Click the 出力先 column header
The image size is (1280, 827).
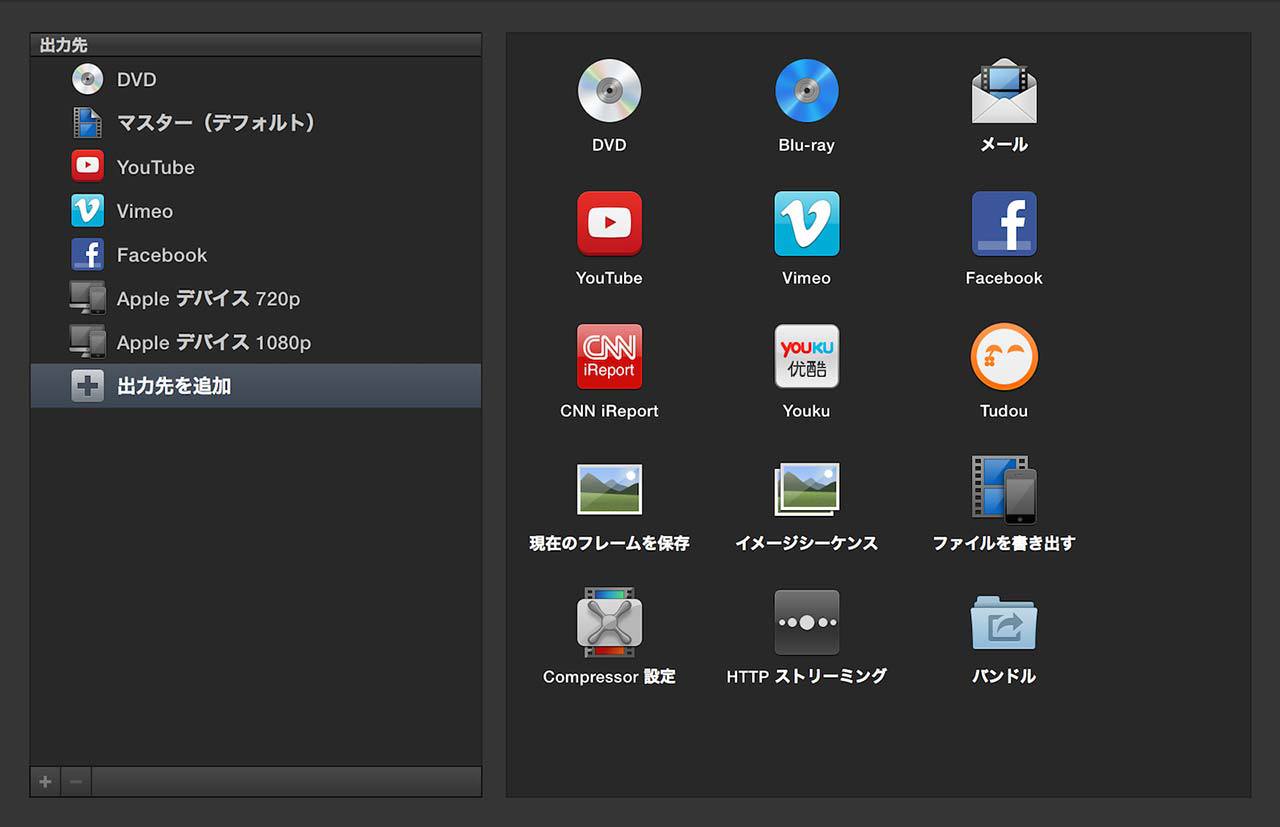(x=256, y=45)
